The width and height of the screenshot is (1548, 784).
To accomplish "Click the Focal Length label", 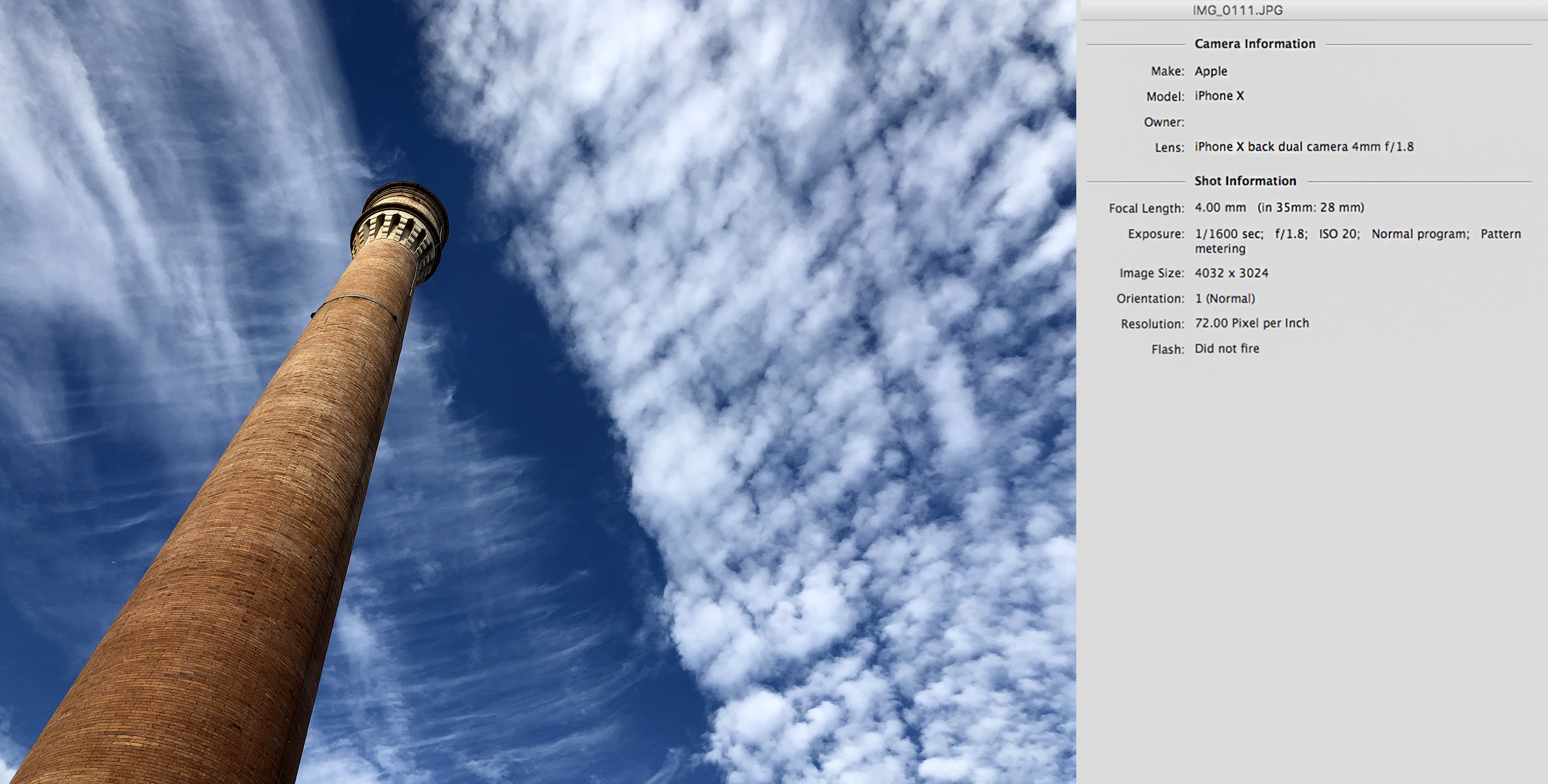I will [x=1146, y=209].
